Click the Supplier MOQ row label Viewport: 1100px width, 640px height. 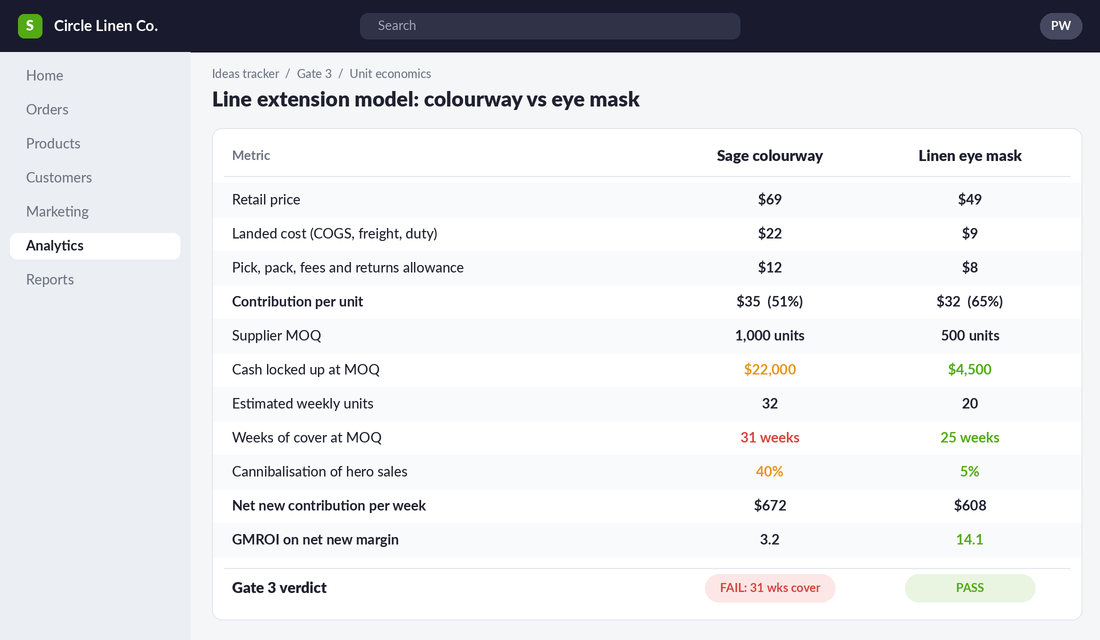276,335
